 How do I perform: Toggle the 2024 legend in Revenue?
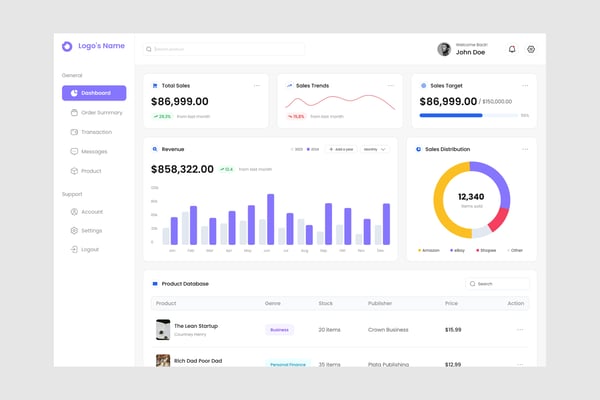tap(313, 149)
